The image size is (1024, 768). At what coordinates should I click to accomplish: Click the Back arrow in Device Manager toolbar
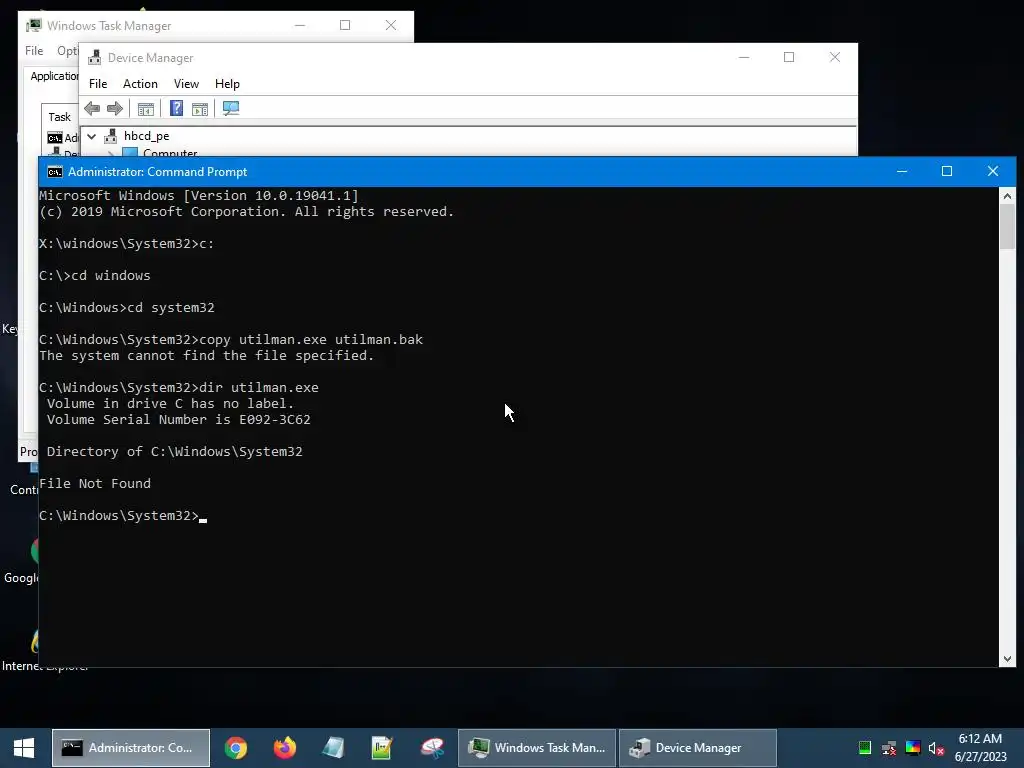pos(92,108)
